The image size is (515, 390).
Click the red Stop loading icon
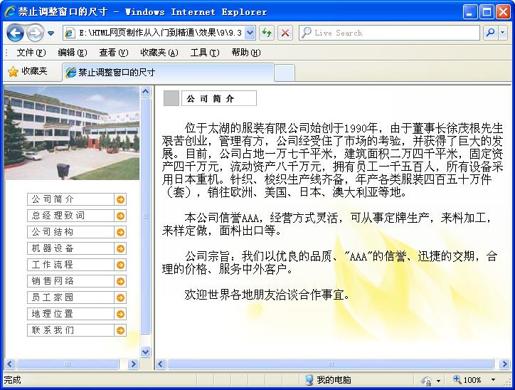tap(285, 33)
